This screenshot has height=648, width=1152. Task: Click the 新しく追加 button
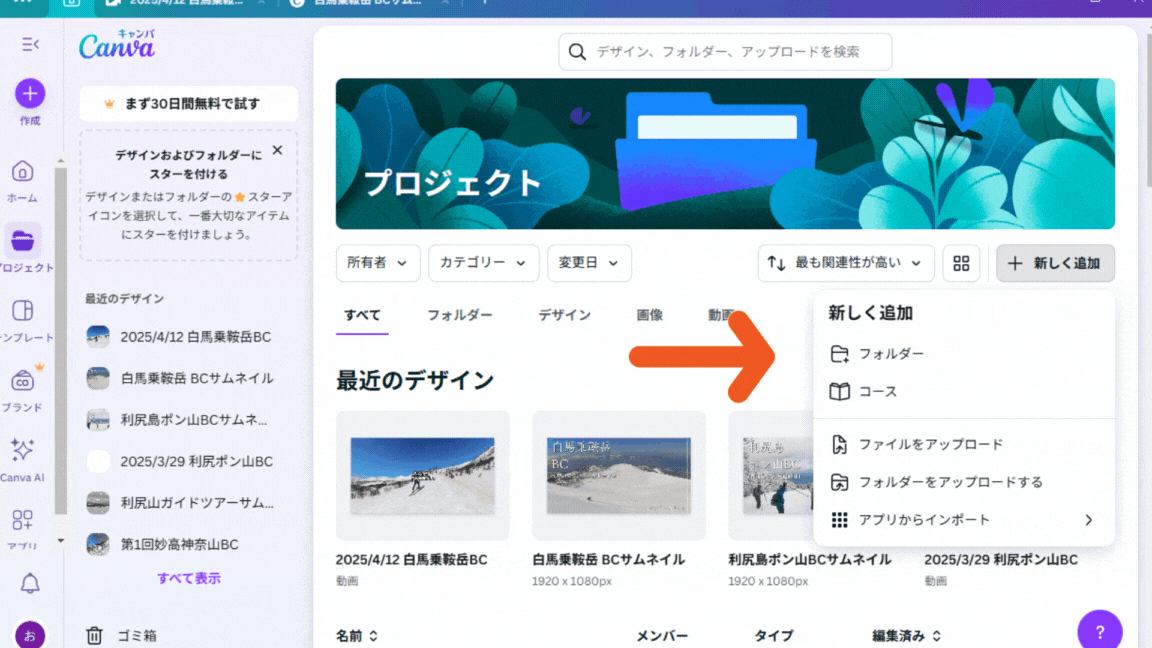click(1055, 263)
